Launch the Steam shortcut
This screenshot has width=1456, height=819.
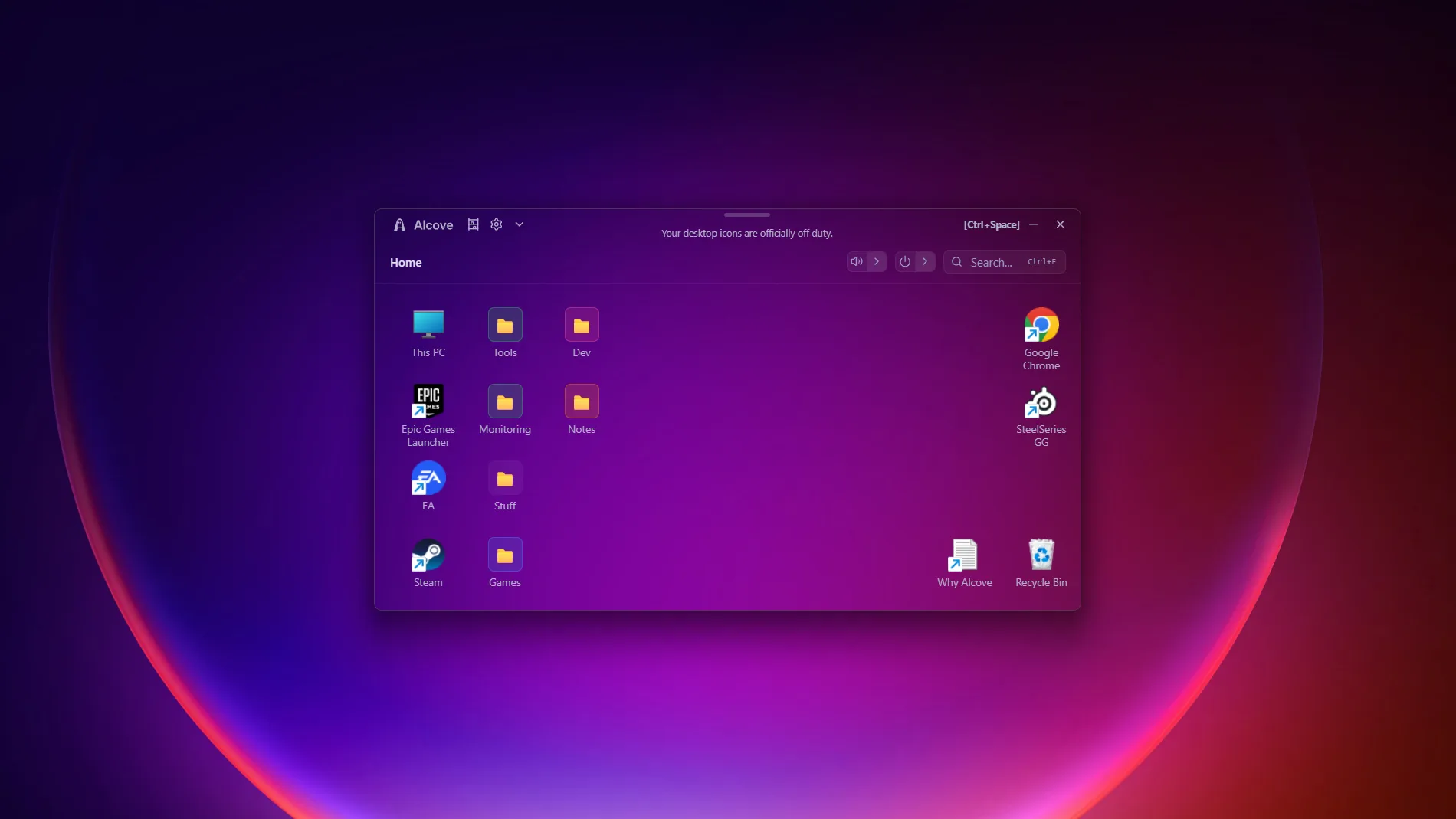tap(428, 562)
